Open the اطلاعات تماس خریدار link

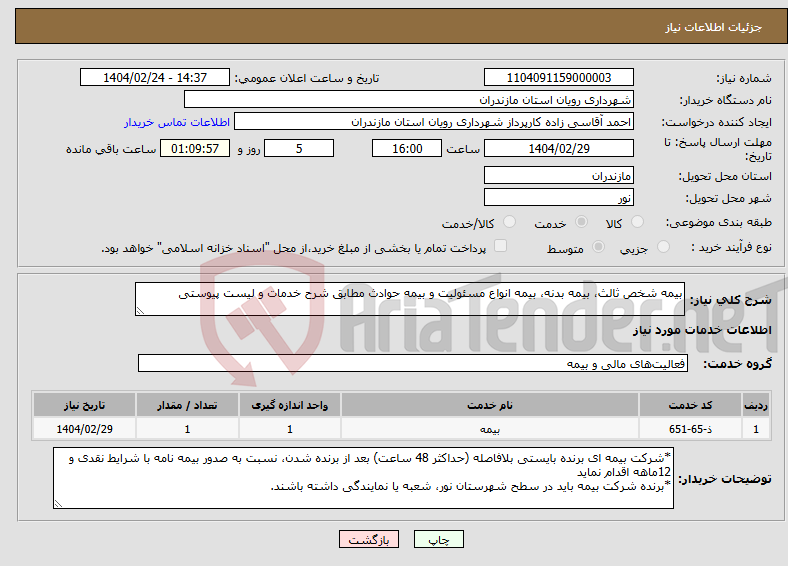(x=177, y=122)
